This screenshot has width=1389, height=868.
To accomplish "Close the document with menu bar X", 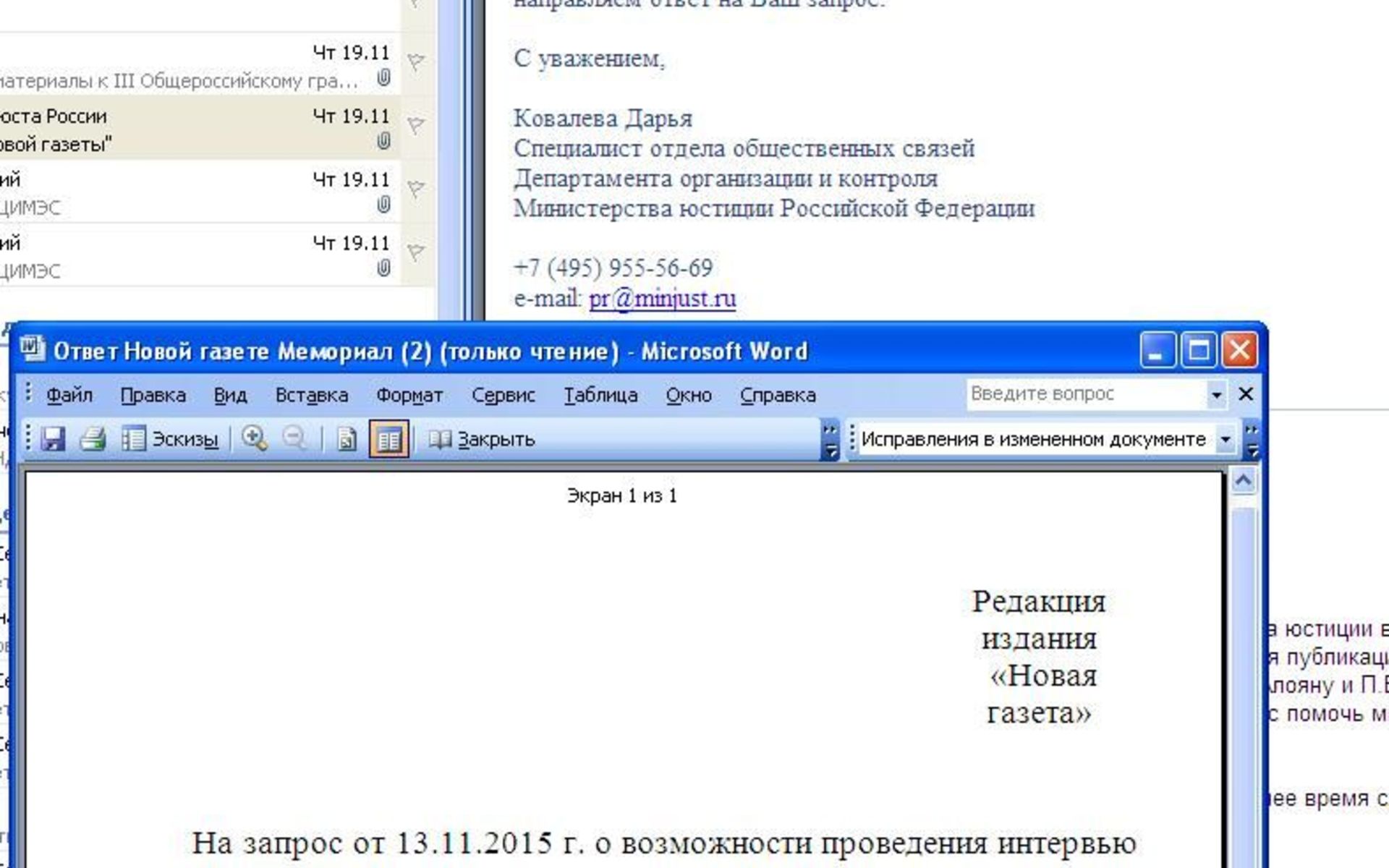I will 1246,394.
